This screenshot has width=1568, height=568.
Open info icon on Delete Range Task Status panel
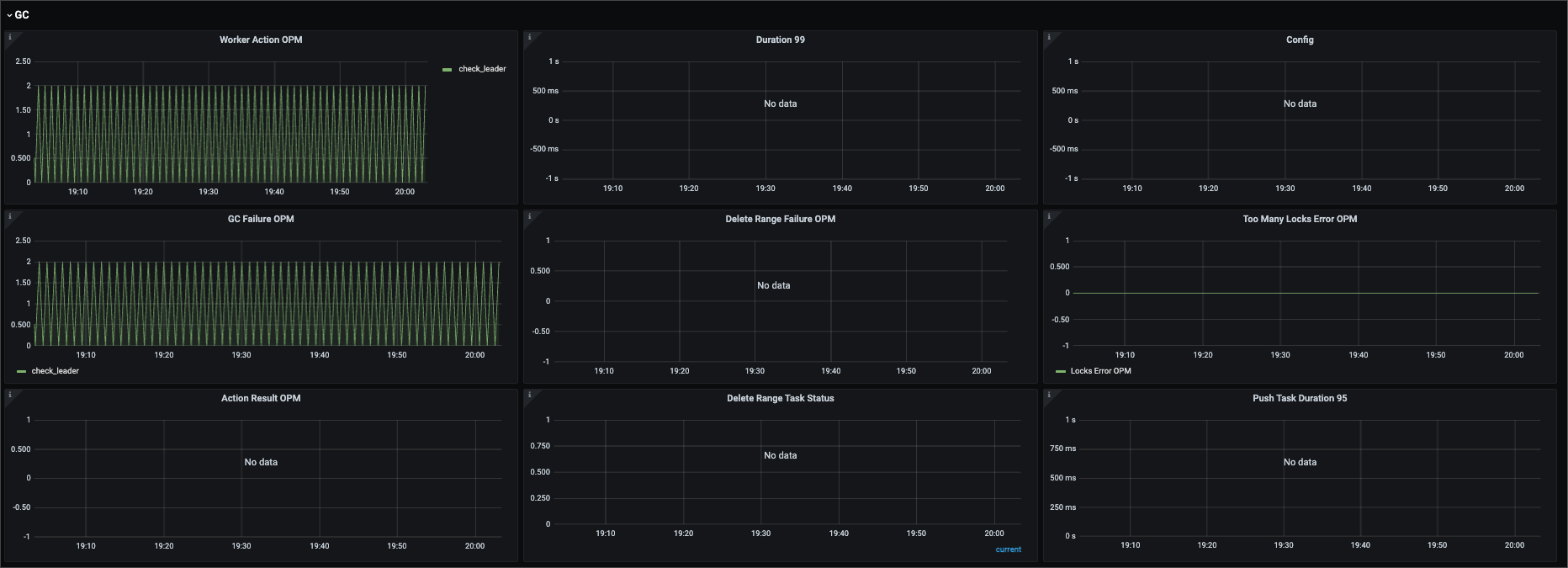(x=529, y=395)
